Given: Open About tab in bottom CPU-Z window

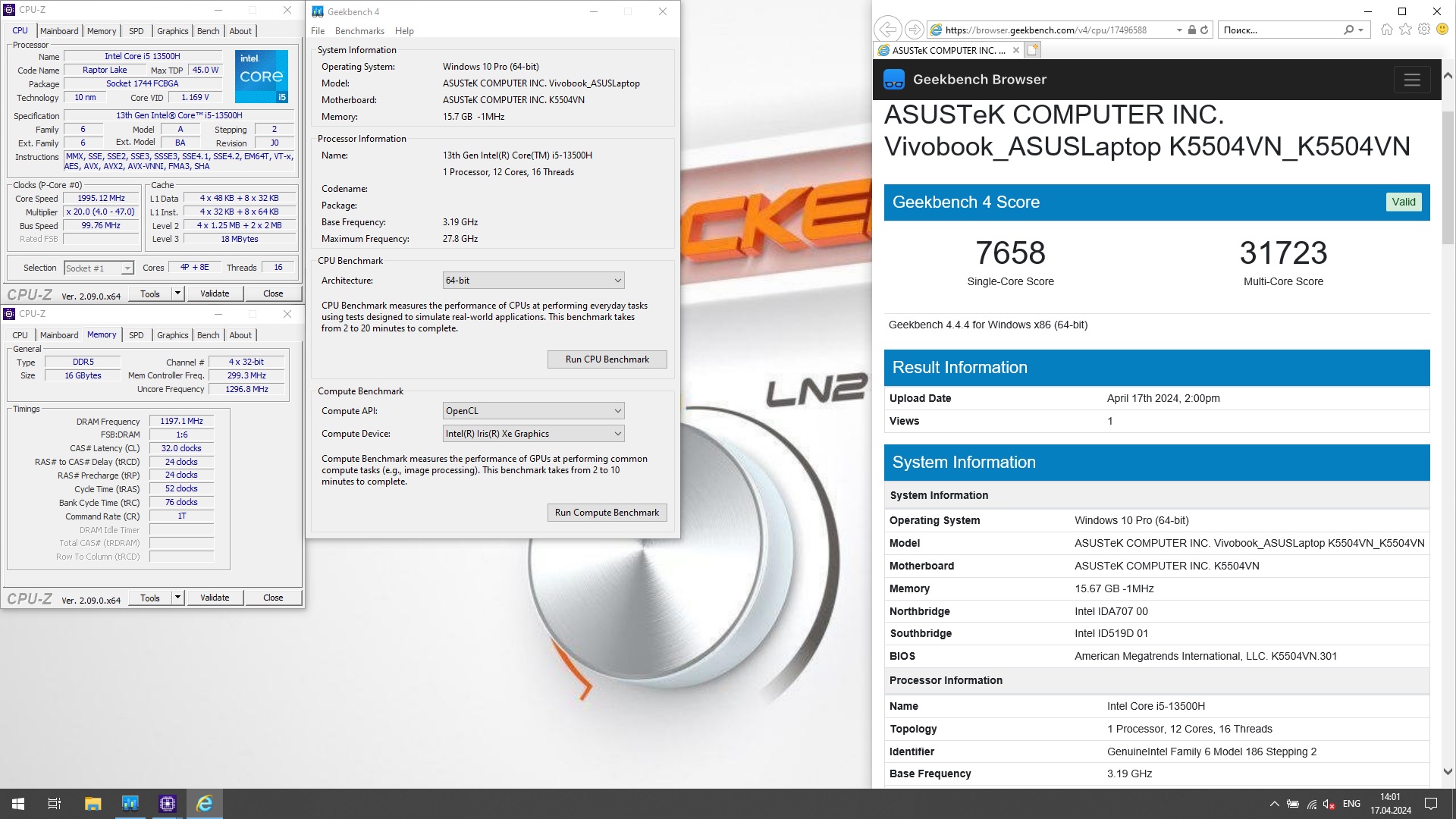Looking at the screenshot, I should click(x=240, y=335).
